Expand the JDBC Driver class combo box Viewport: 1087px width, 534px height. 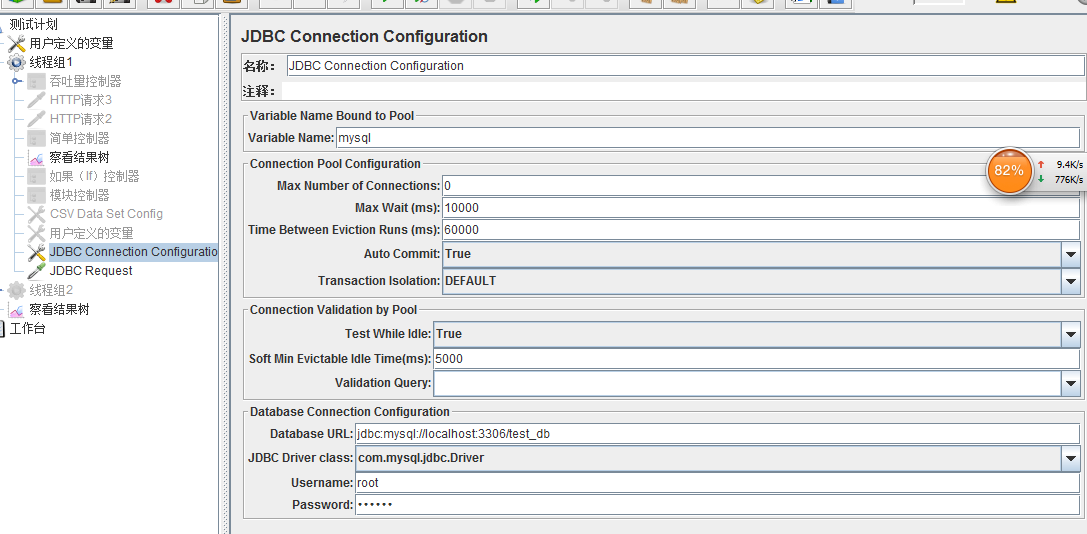coord(1070,459)
